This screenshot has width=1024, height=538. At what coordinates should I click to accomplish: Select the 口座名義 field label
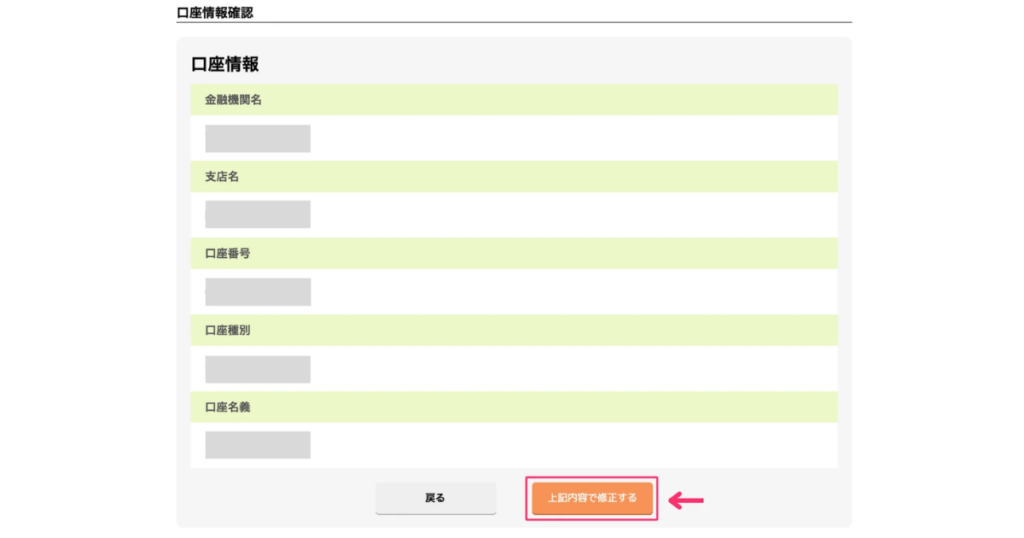[227, 408]
